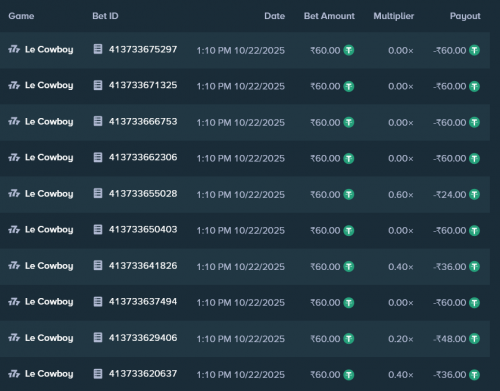Select 0.00× multiplier for bet 413733662306
This screenshot has width=500, height=391.
(x=401, y=159)
